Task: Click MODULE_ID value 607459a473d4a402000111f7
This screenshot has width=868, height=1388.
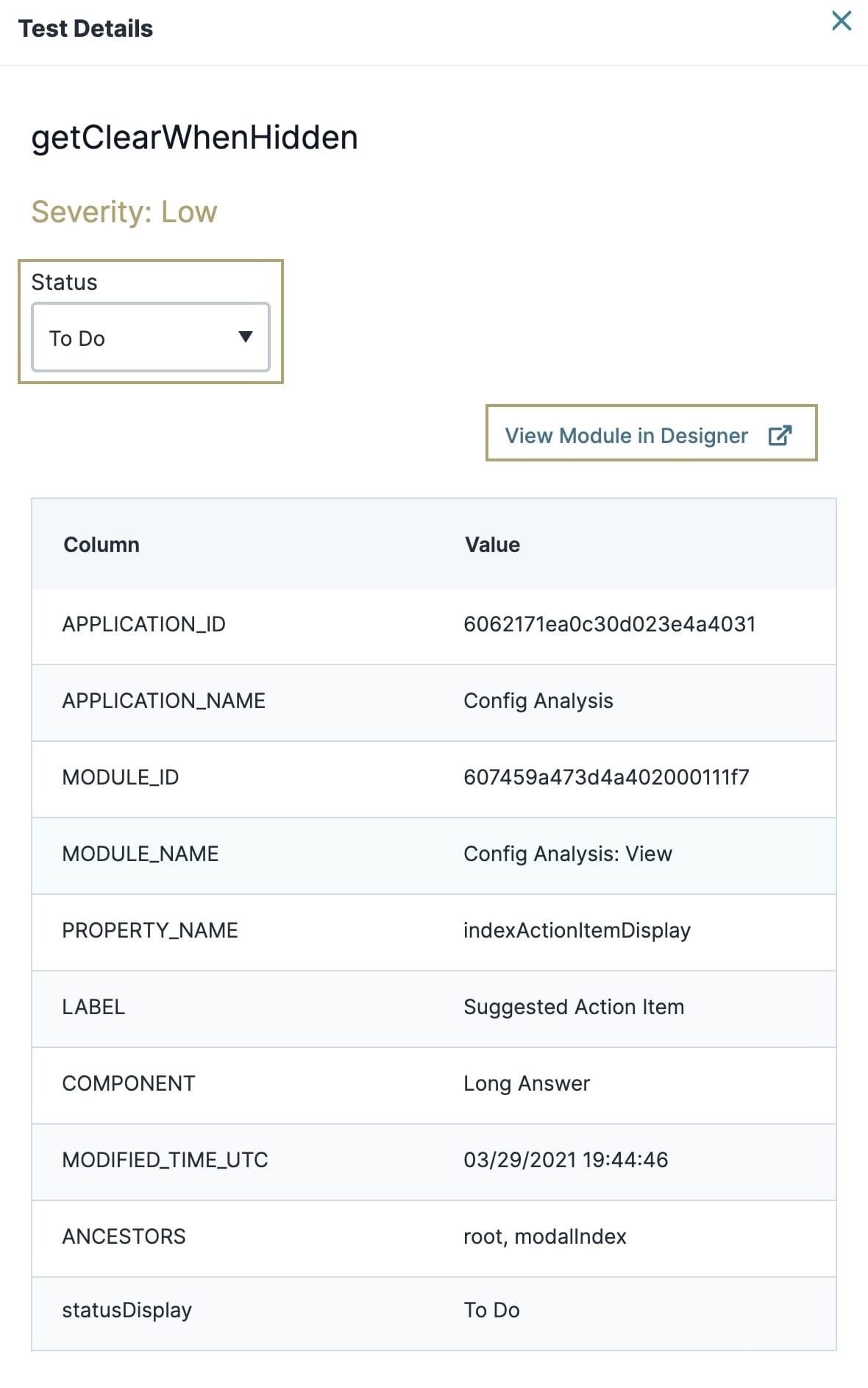Action: [x=606, y=777]
